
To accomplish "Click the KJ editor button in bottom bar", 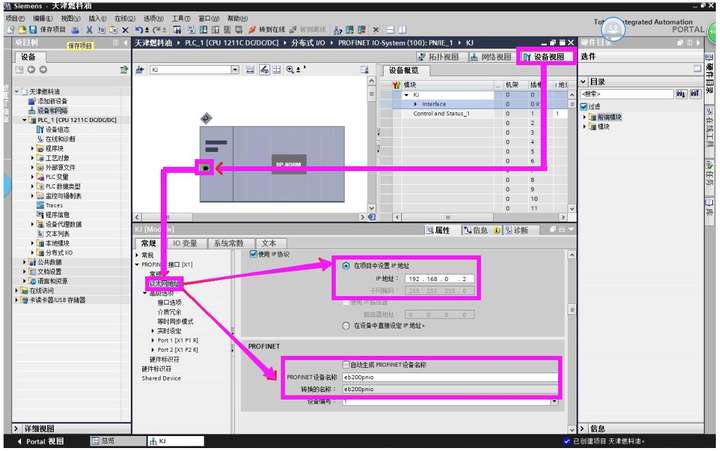I will 176,441.
